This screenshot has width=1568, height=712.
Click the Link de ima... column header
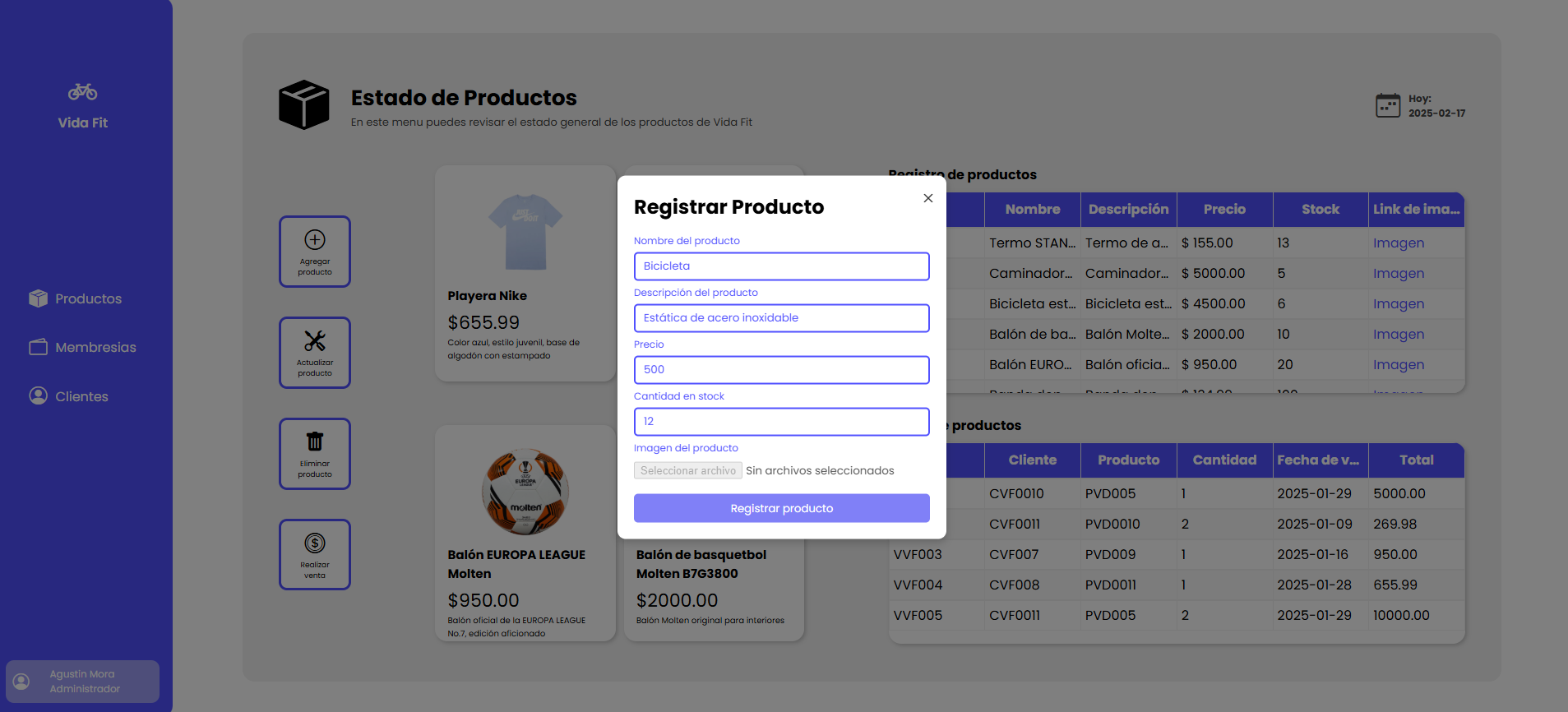pyautogui.click(x=1417, y=210)
